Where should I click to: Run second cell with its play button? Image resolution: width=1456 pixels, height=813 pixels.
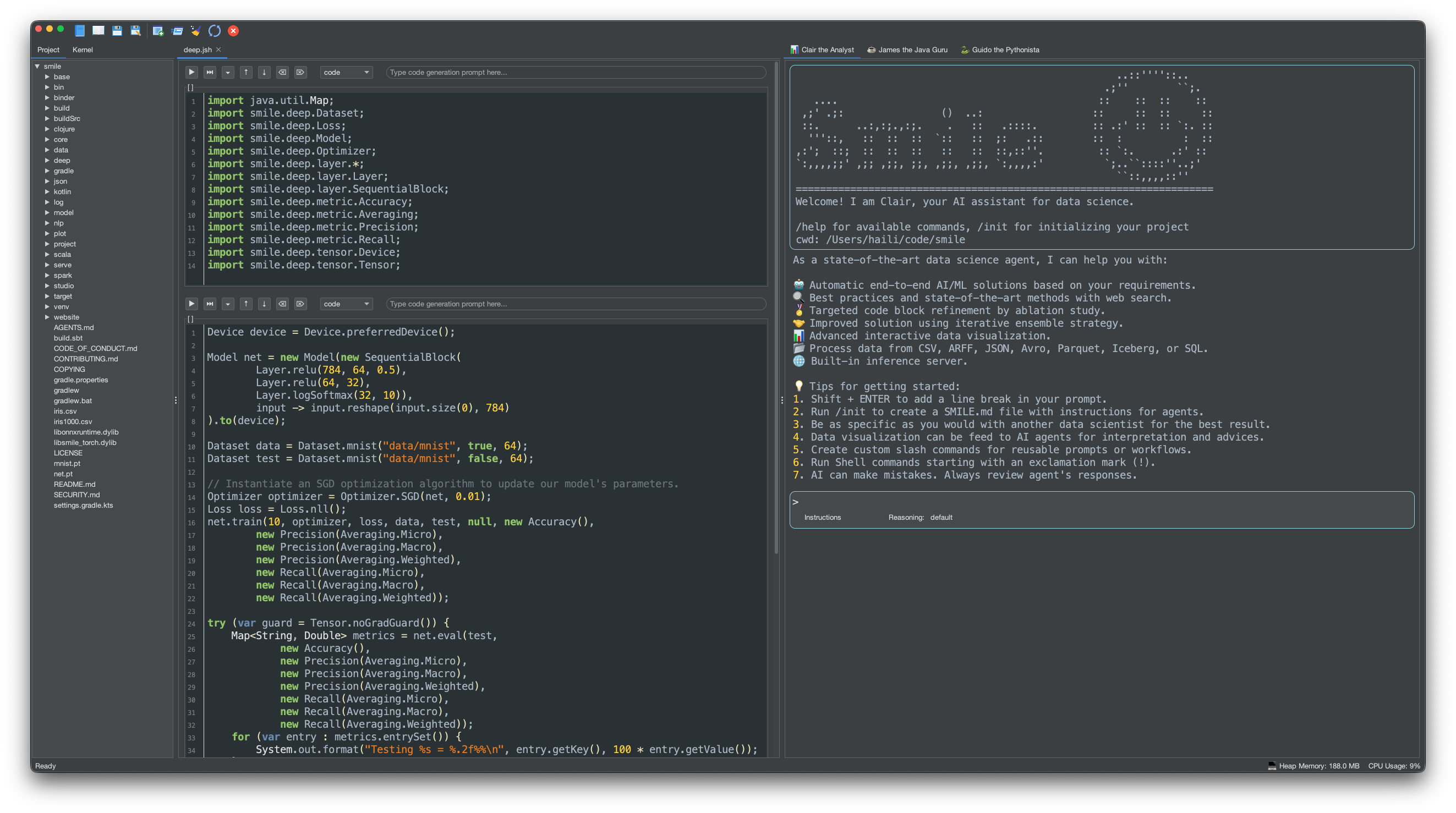[x=191, y=304]
